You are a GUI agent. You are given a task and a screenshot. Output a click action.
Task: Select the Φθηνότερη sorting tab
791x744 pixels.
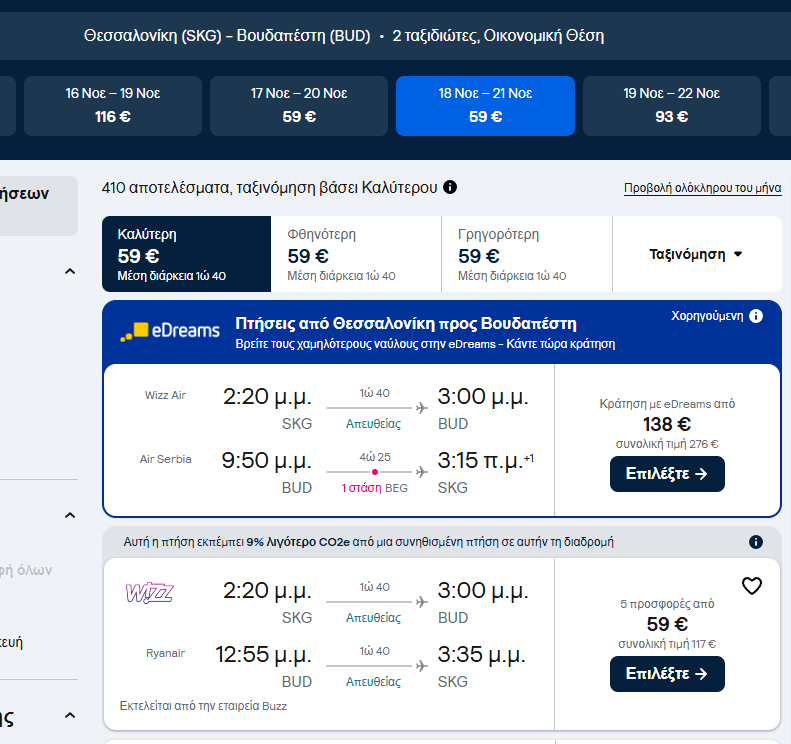tap(356, 254)
